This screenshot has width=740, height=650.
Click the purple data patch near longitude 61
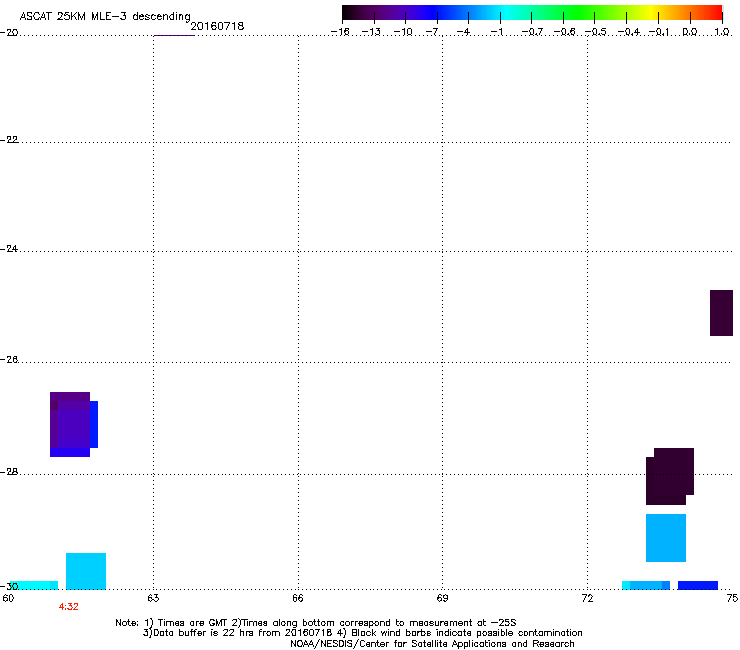pyautogui.click(x=74, y=424)
